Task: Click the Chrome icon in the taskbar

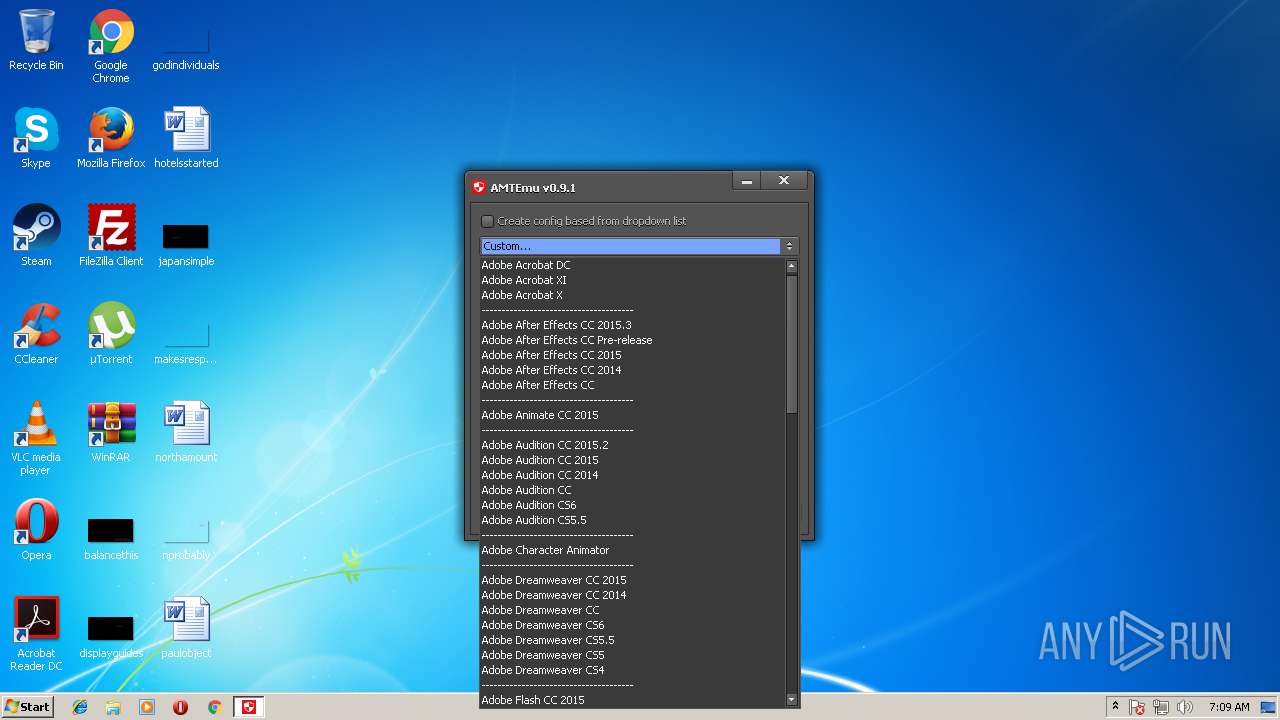Action: click(214, 707)
